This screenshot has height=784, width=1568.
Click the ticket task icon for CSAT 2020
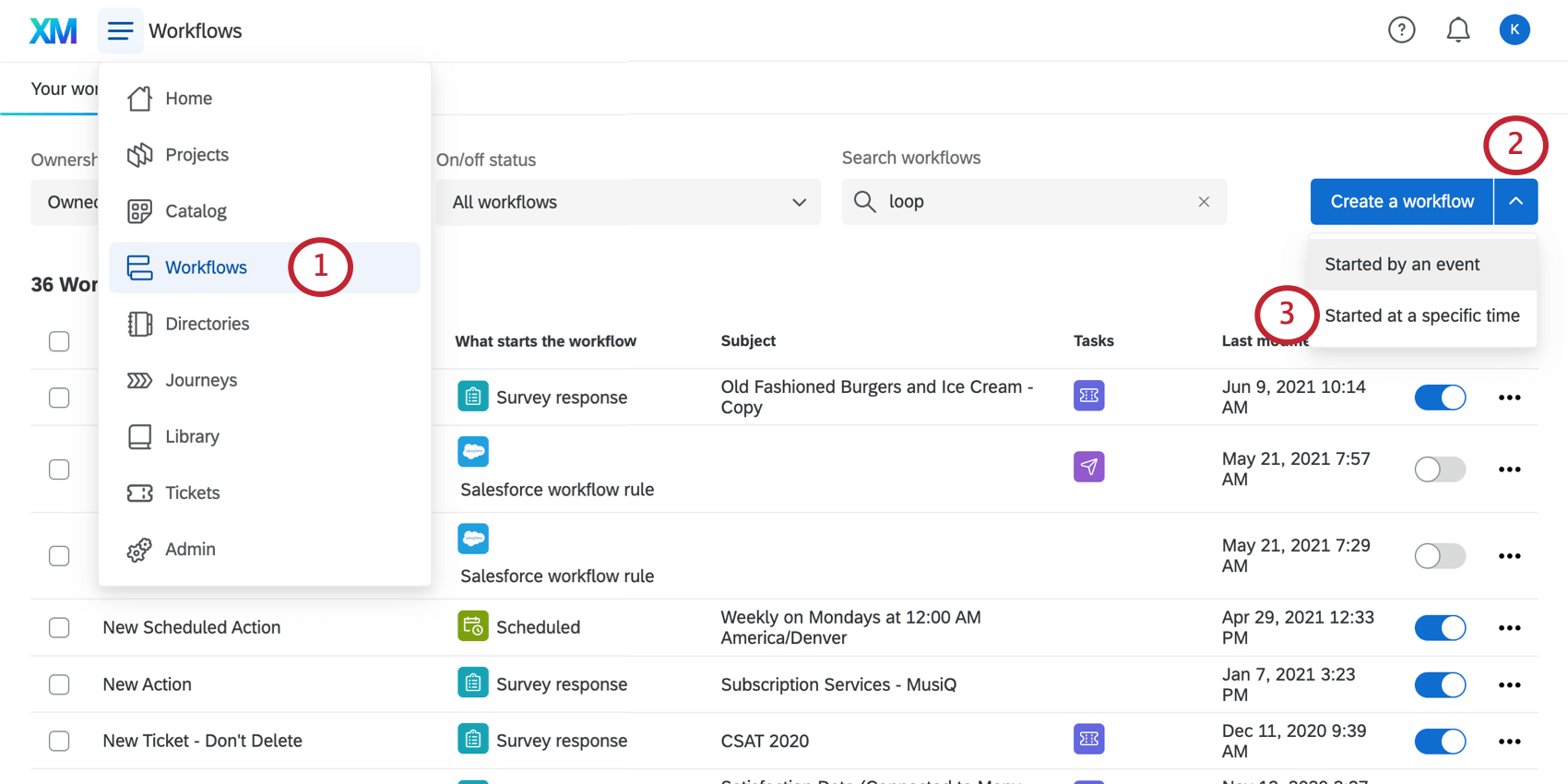click(x=1088, y=739)
